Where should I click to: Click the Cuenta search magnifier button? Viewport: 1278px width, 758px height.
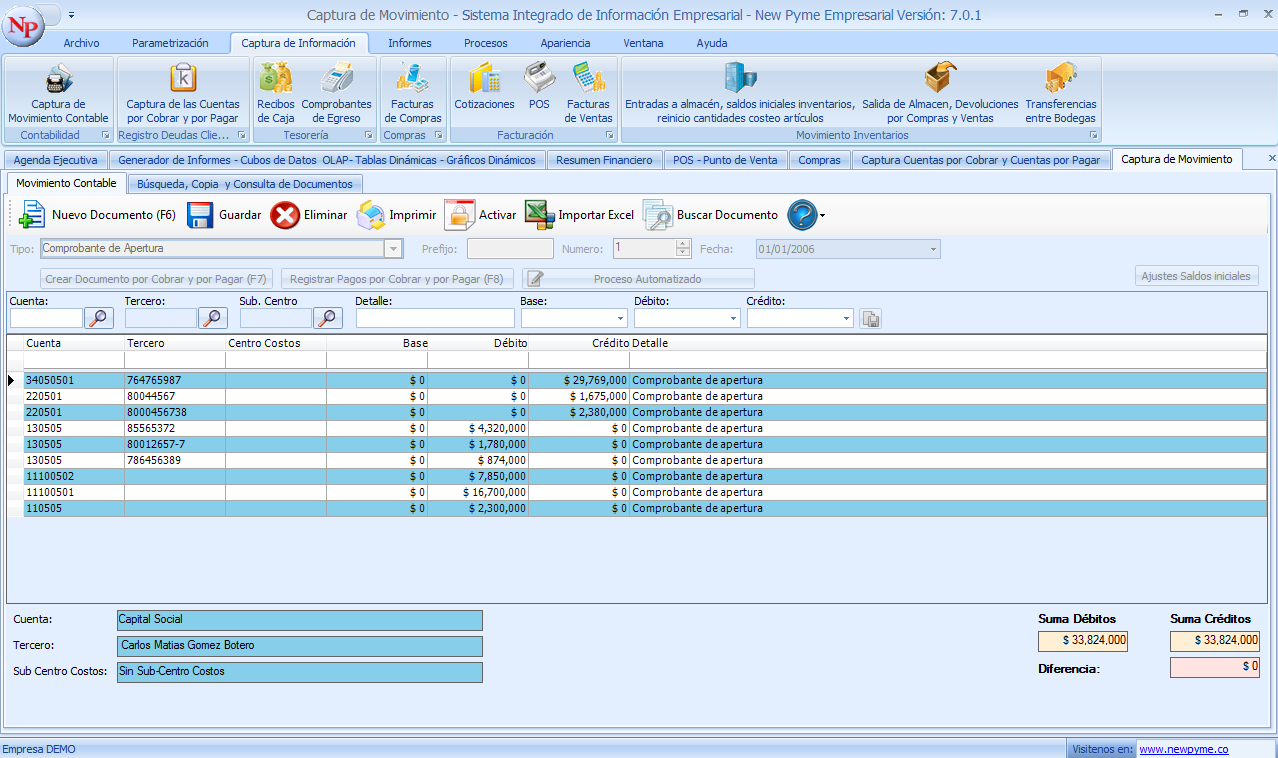point(99,318)
